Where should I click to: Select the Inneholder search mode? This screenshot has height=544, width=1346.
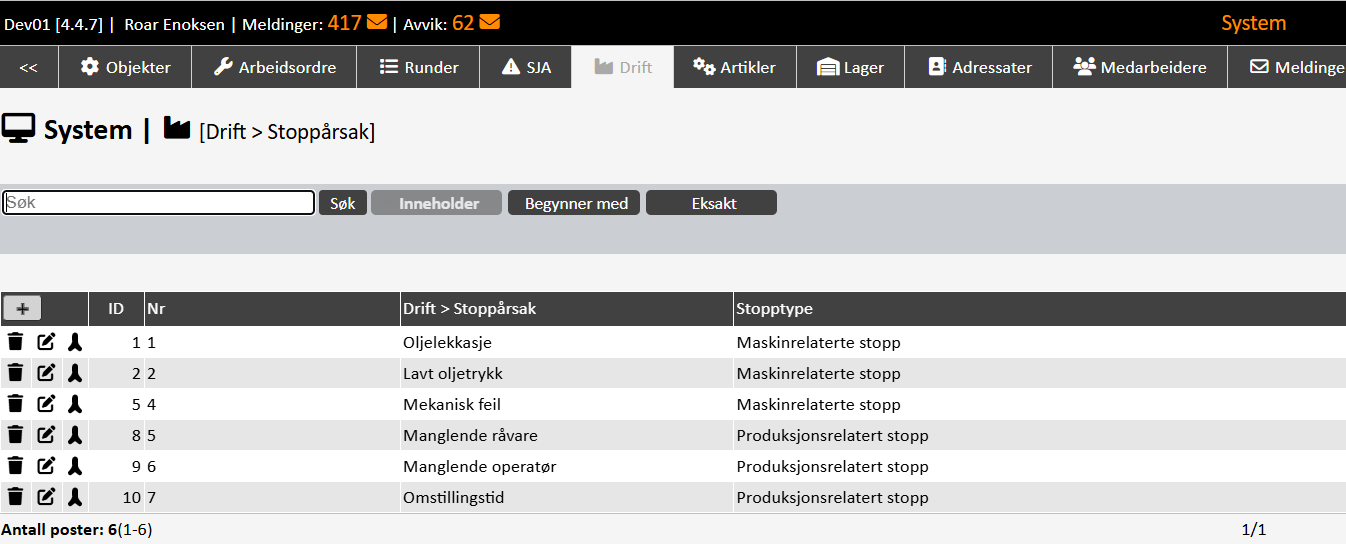(x=436, y=203)
